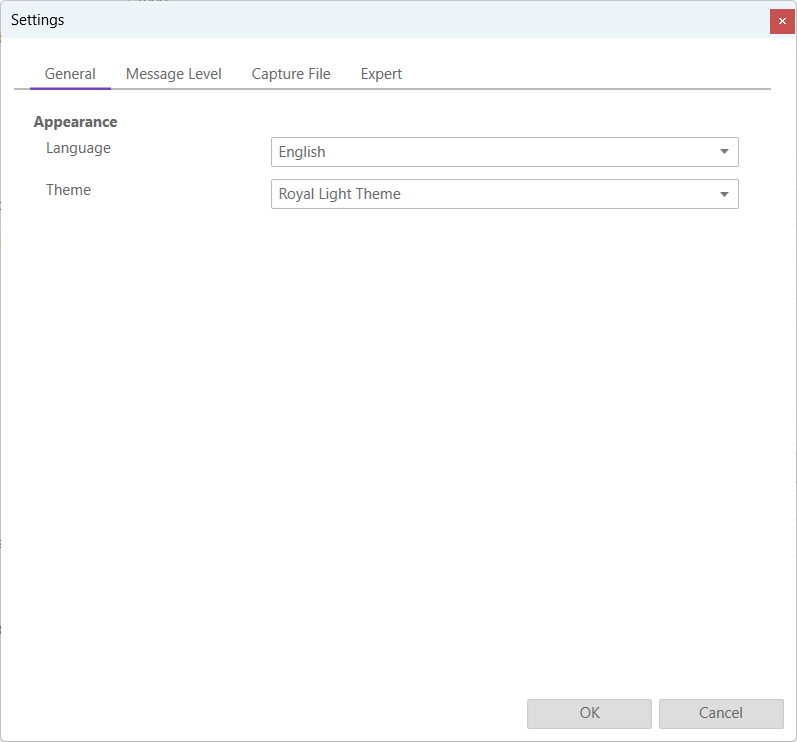Click the Language label

78,148
